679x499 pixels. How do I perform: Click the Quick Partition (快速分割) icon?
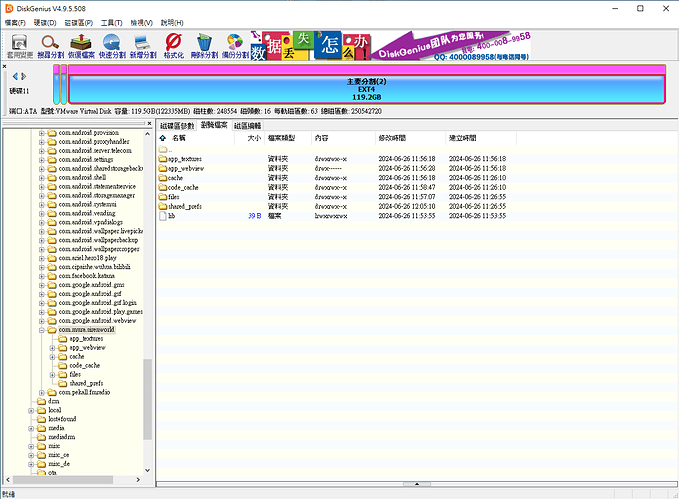pyautogui.click(x=113, y=45)
